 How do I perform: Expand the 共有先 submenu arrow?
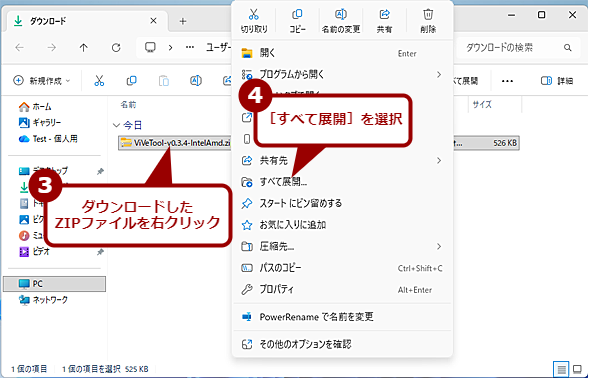coord(439,161)
